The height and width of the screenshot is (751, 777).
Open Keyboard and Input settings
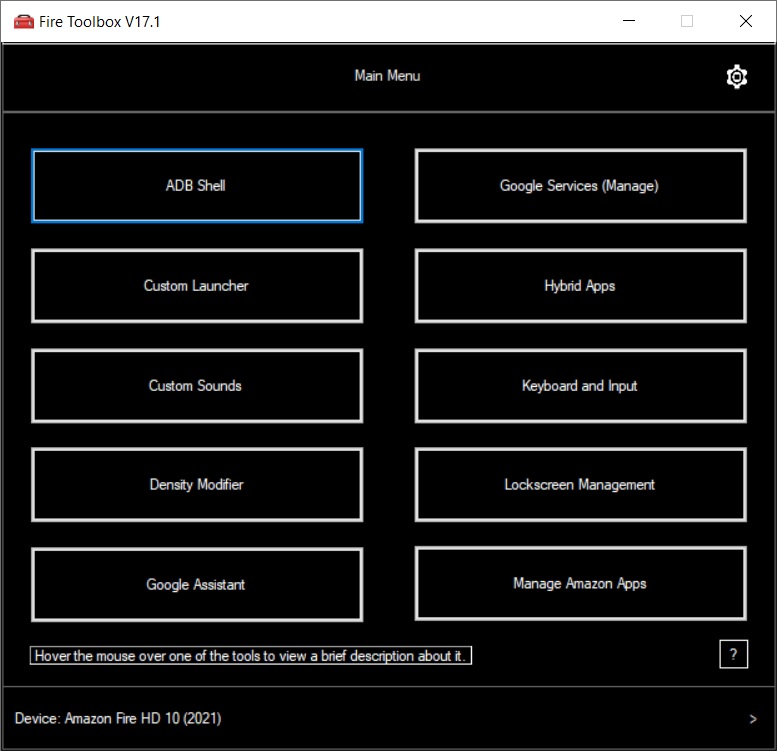[x=580, y=386]
